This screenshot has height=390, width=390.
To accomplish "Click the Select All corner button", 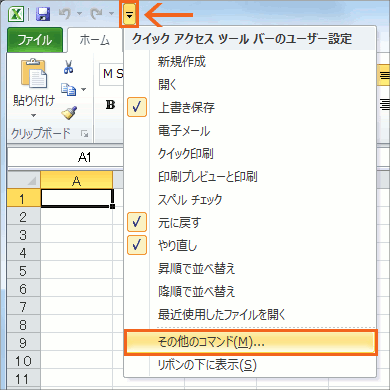I will coord(24,180).
